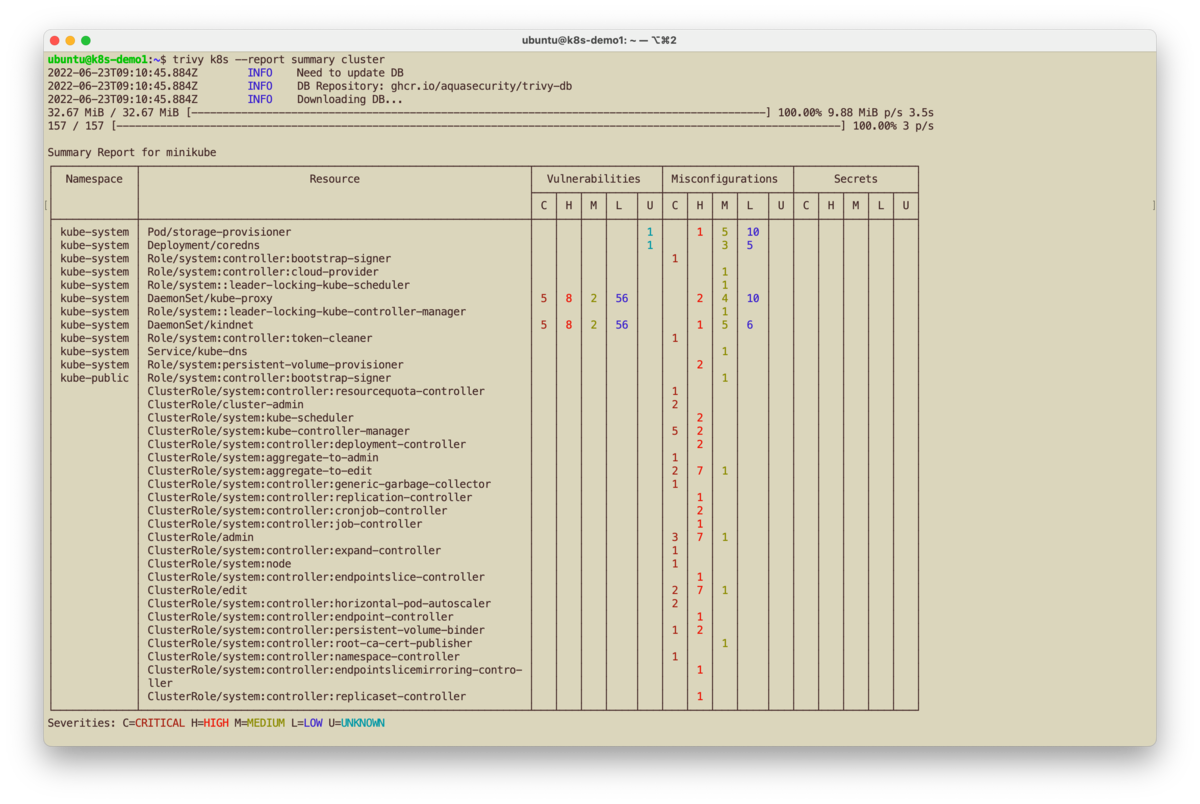Image resolution: width=1200 pixels, height=804 pixels.
Task: Click 'Deployment/coredns' resource row
Action: 203,245
